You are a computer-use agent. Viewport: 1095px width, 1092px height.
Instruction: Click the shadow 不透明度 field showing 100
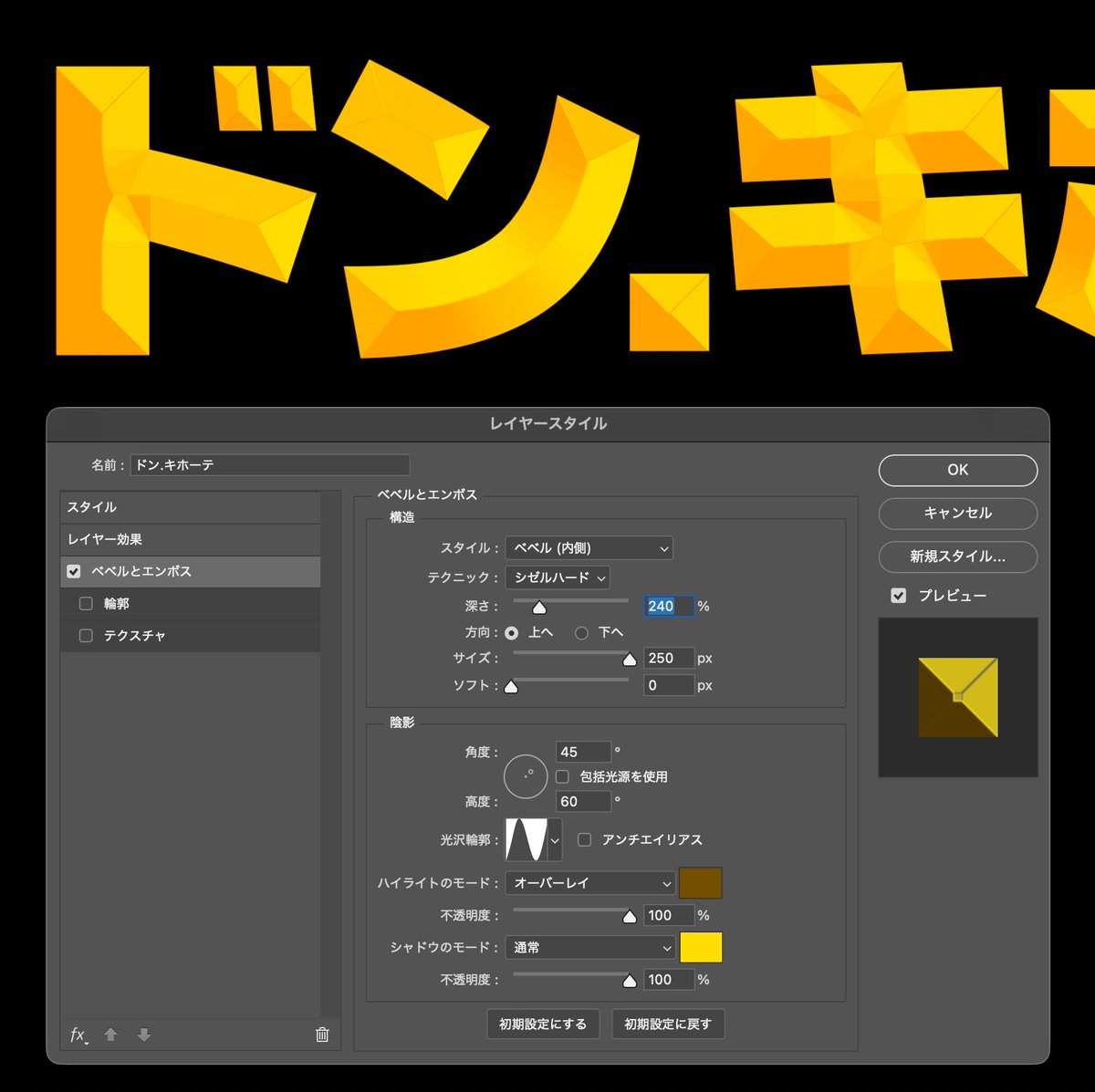tap(669, 980)
